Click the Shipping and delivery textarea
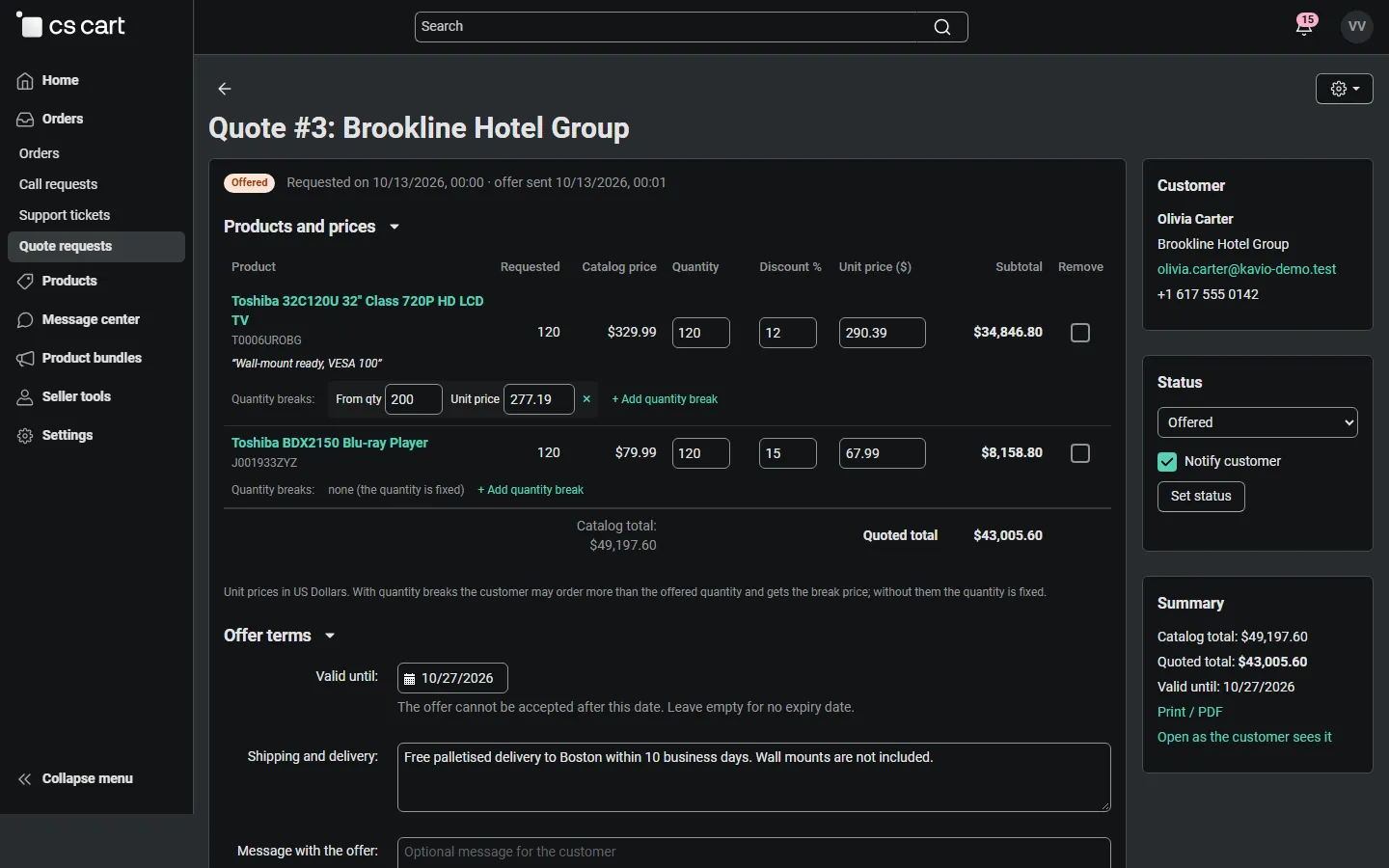1389x868 pixels. click(754, 777)
